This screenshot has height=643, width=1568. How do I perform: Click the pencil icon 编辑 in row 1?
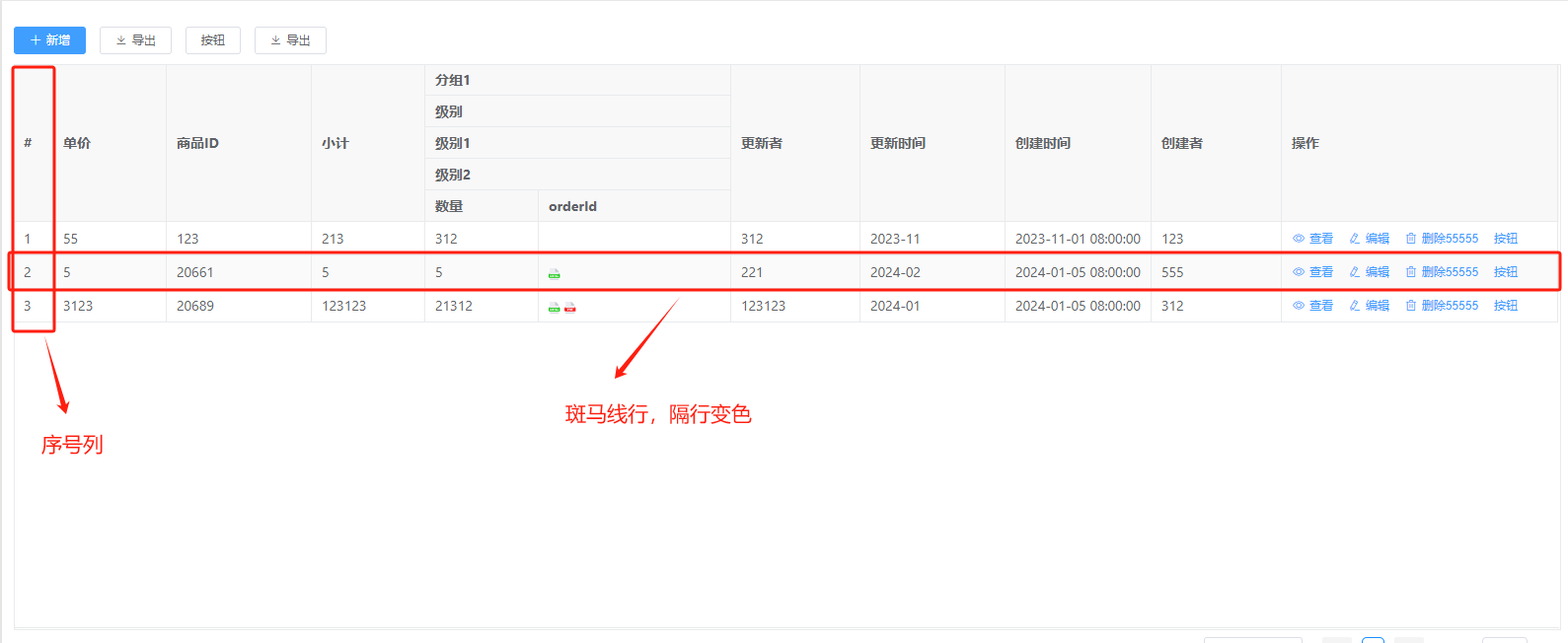(1355, 239)
